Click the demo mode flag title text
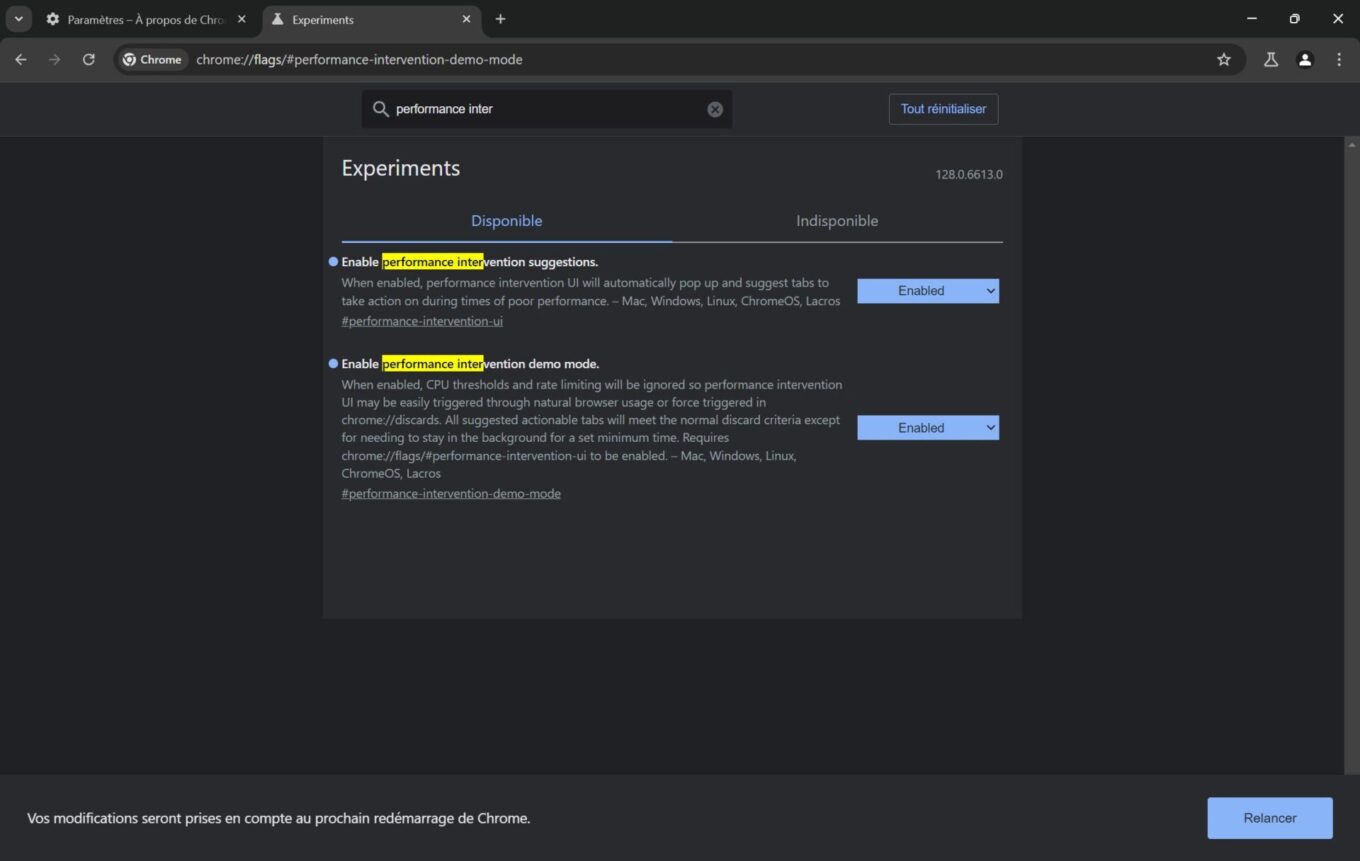Screen dimensions: 1360x861 click(x=470, y=364)
